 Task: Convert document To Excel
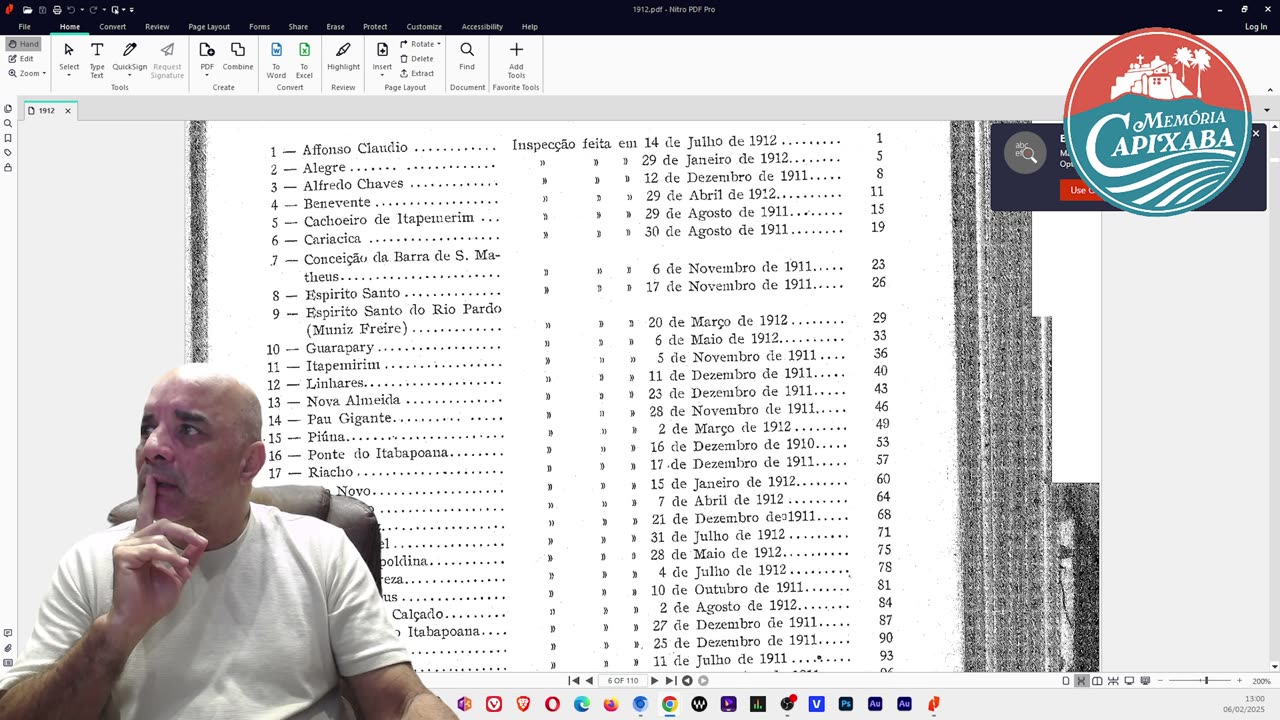(x=304, y=59)
